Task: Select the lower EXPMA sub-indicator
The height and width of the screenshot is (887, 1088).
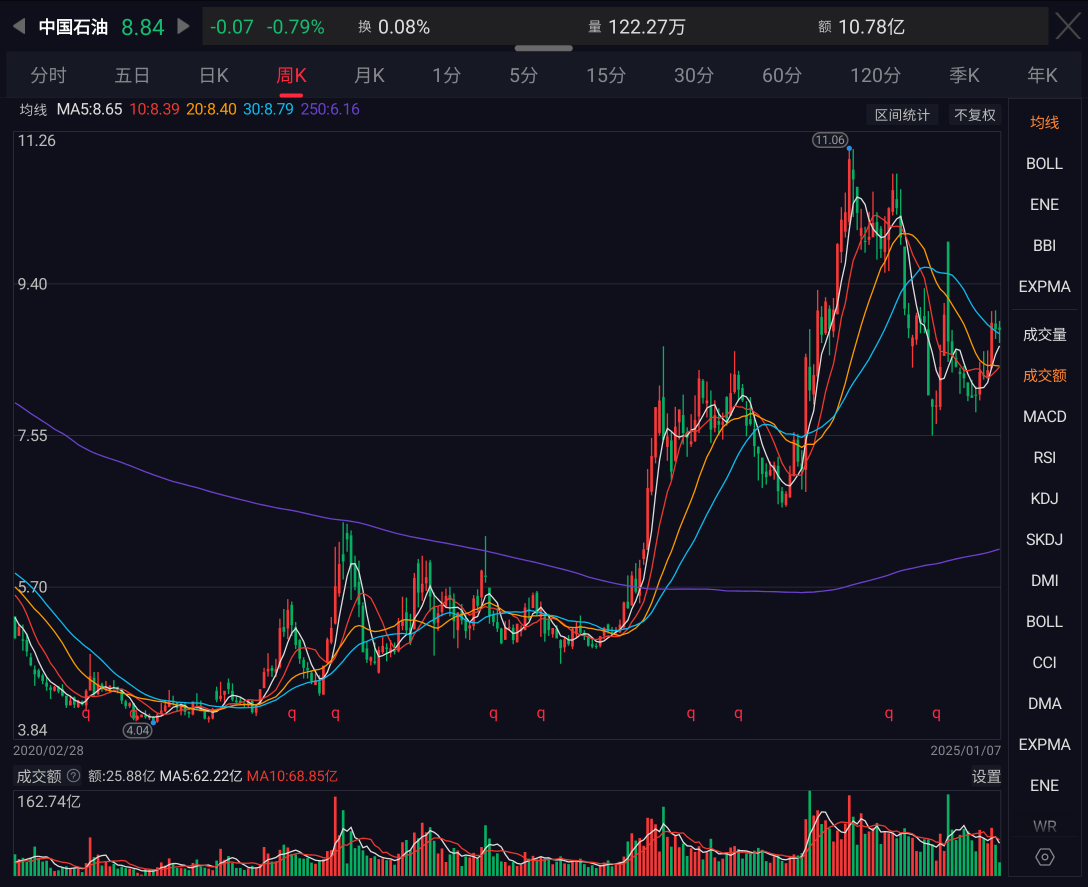Action: 1044,744
